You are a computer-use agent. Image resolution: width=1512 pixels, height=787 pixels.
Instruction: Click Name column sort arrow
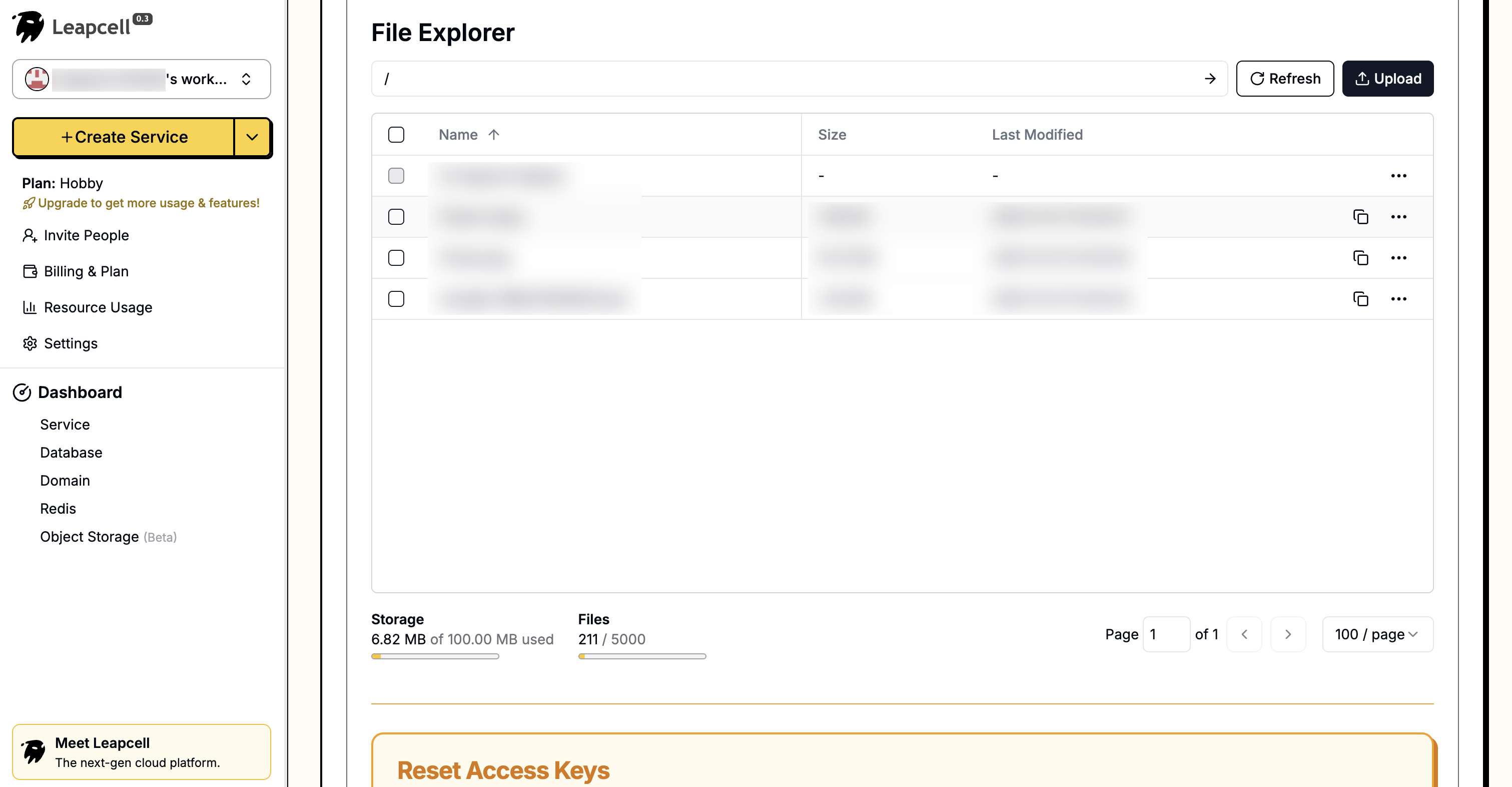(494, 135)
